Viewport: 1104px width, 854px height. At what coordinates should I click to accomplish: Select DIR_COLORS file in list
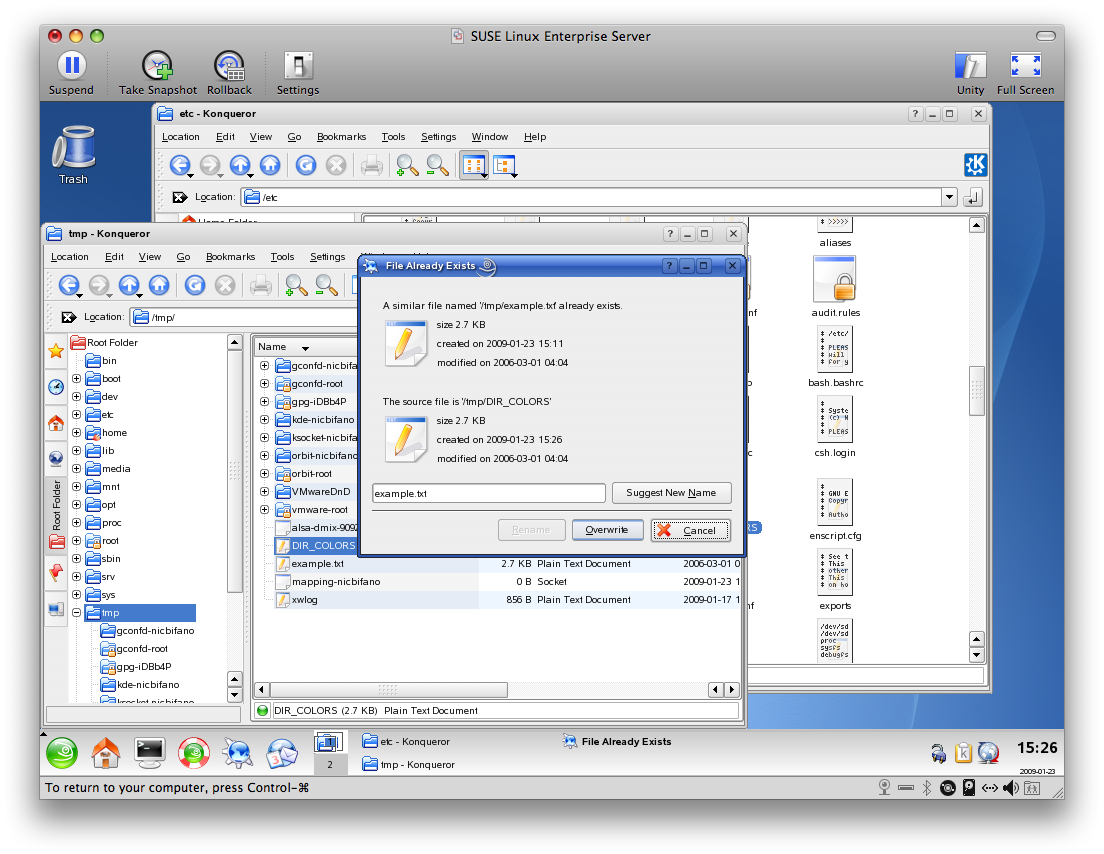click(316, 546)
